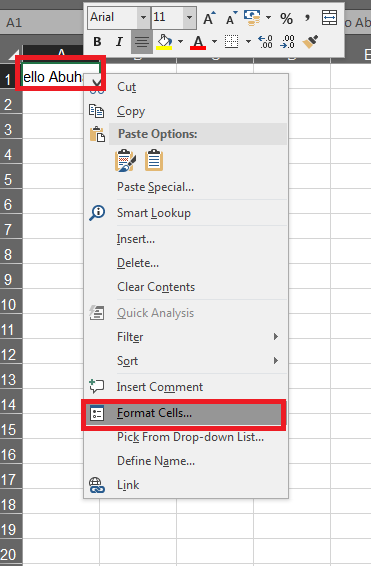Click the Merge and Center icon

pos(329,18)
